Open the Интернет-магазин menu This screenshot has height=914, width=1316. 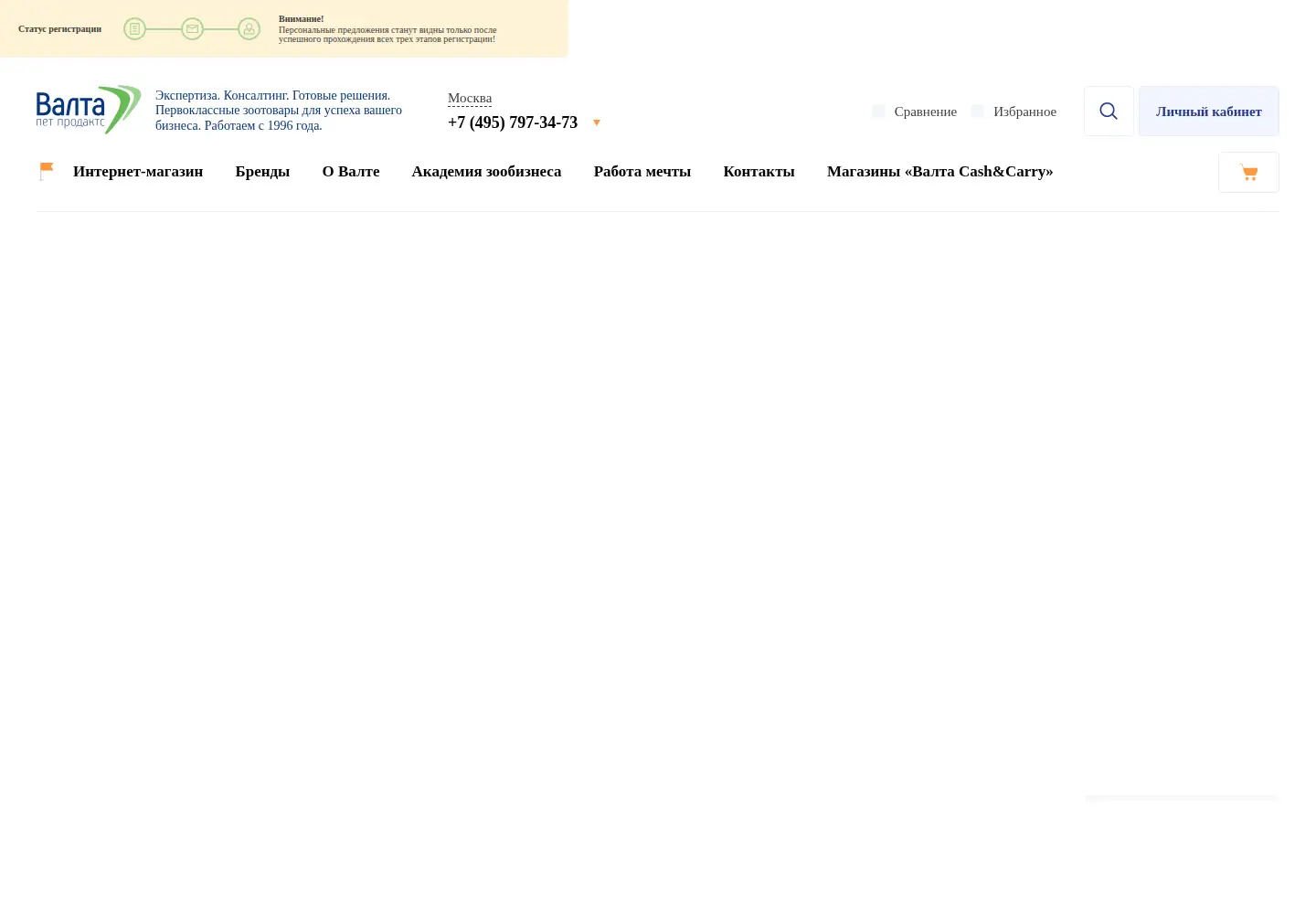[x=138, y=171]
